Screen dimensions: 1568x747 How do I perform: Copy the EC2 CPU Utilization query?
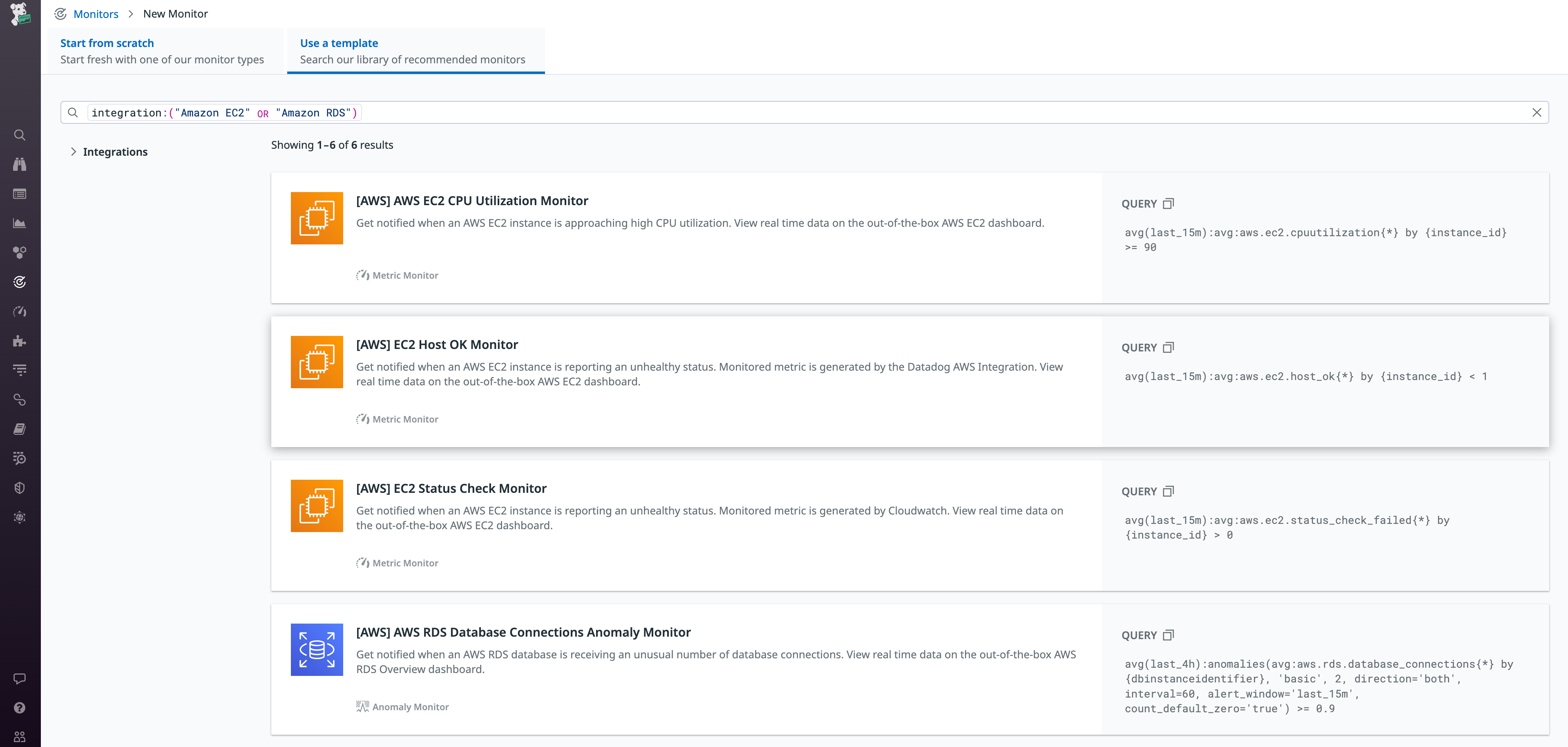[1169, 204]
